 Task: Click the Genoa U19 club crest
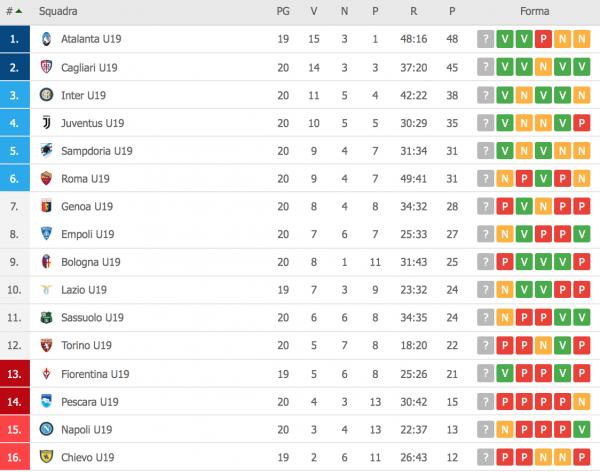pyautogui.click(x=46, y=207)
